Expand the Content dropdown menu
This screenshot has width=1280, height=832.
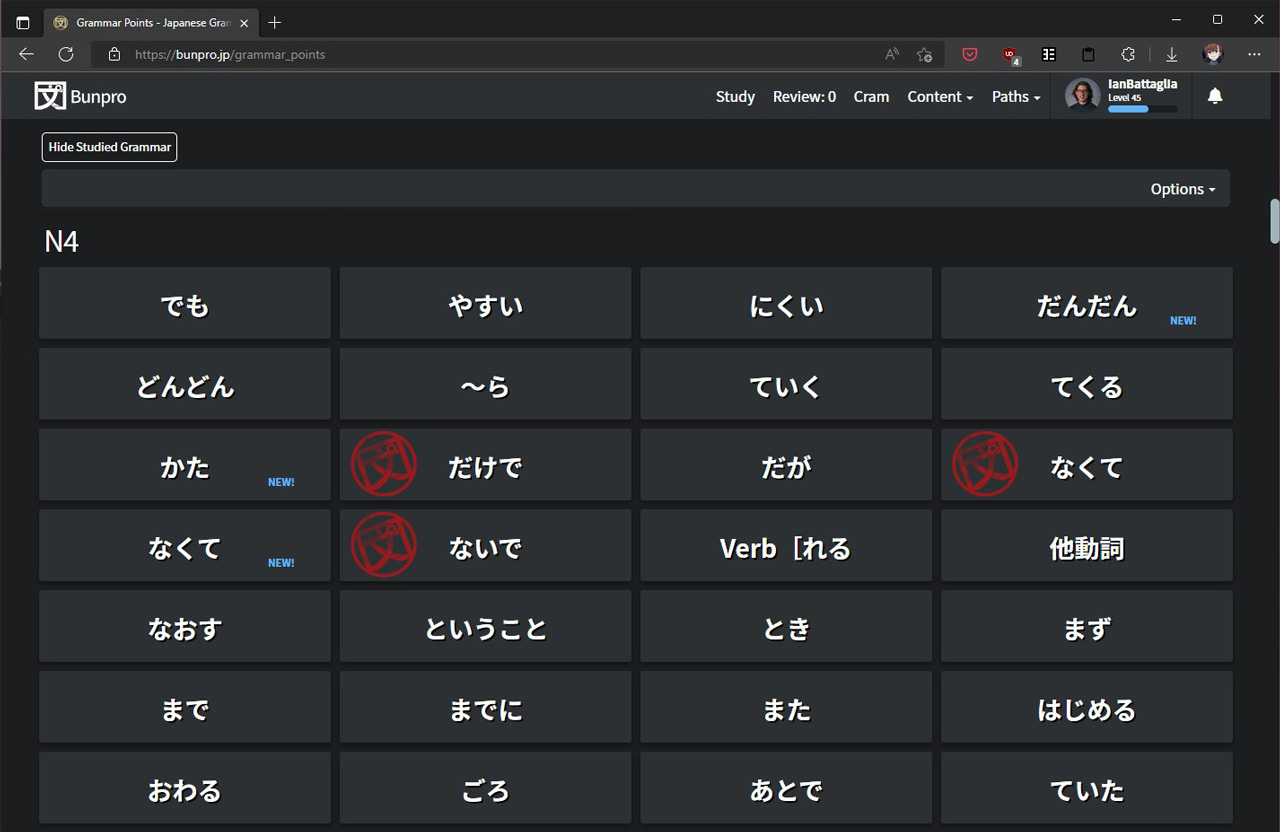(940, 96)
